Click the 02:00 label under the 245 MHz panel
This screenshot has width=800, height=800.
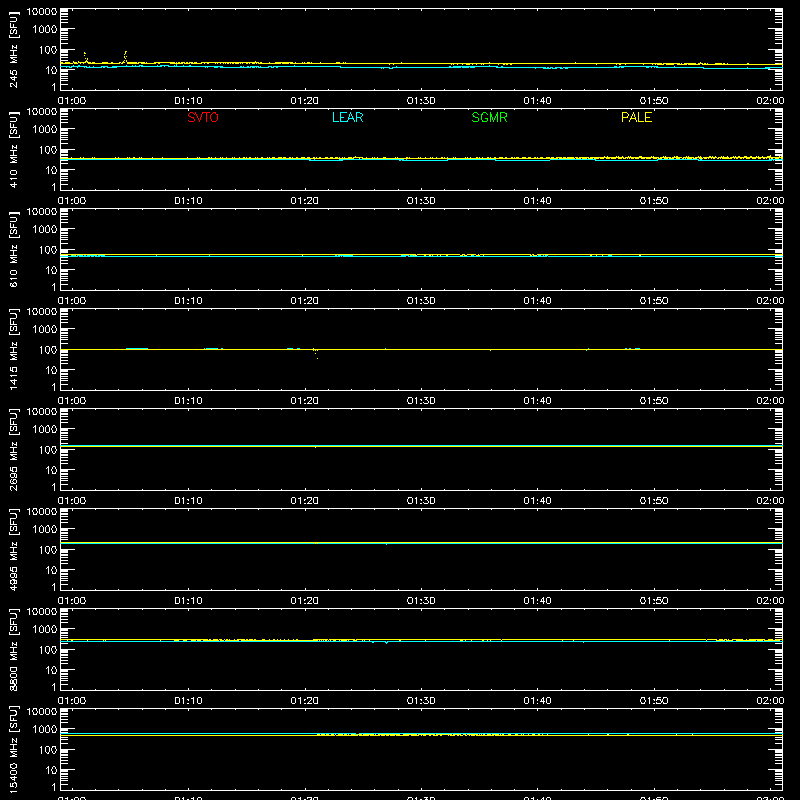tap(770, 101)
